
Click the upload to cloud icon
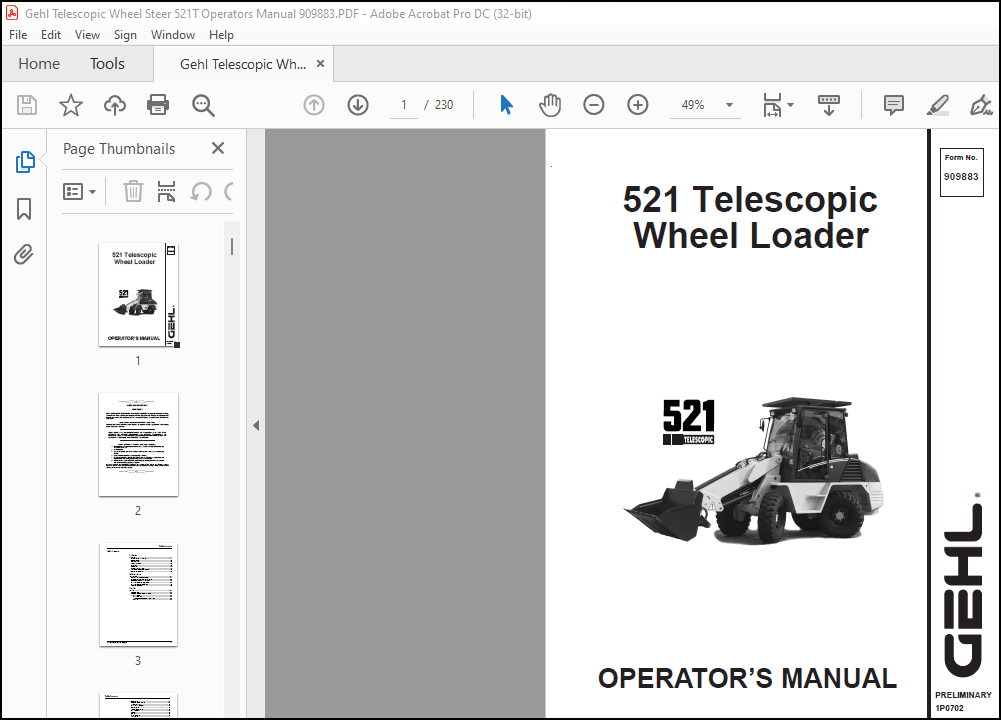[x=115, y=105]
